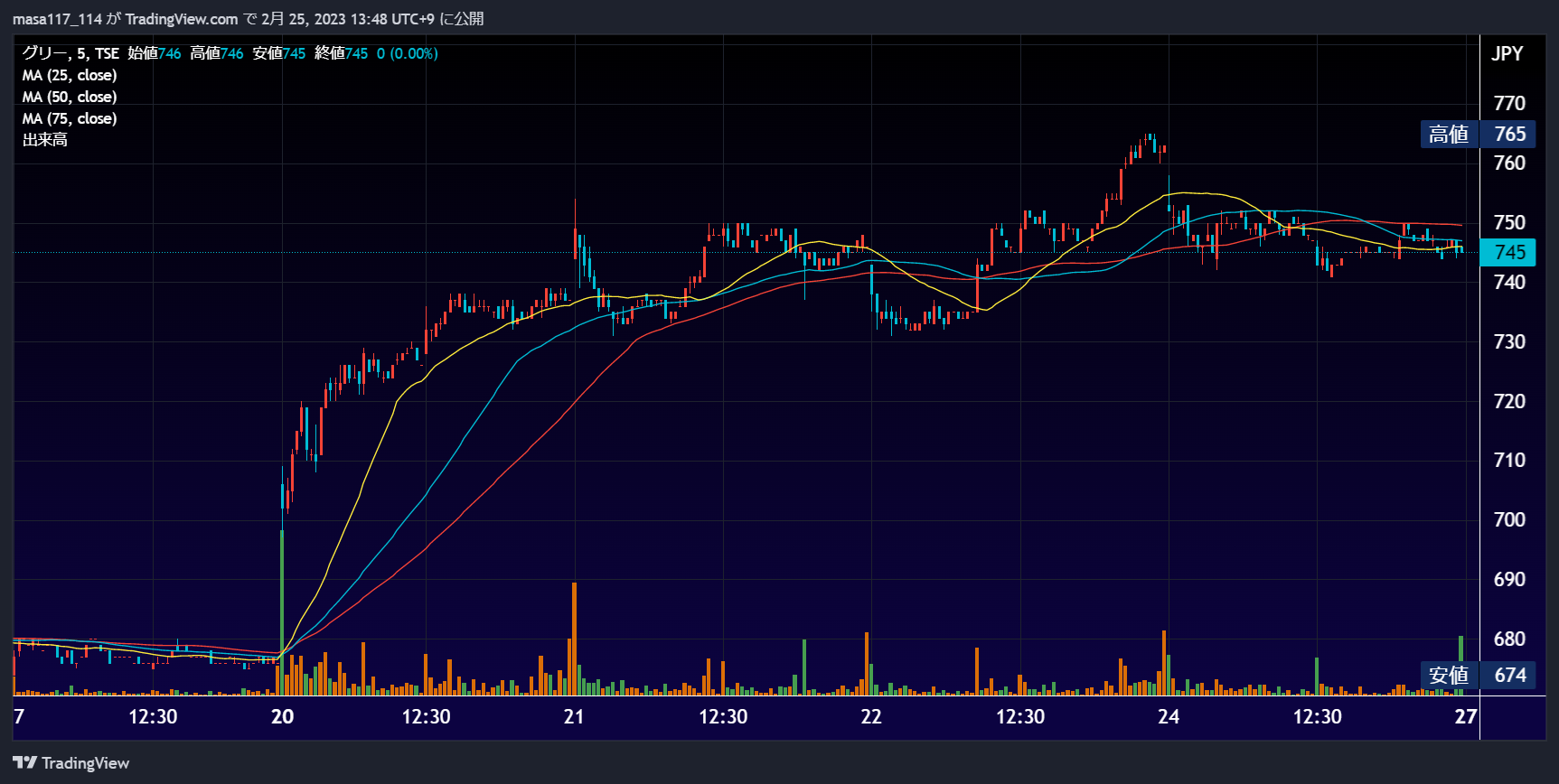Image resolution: width=1559 pixels, height=784 pixels.
Task: Click the 700 price axis label
Action: point(1509,519)
